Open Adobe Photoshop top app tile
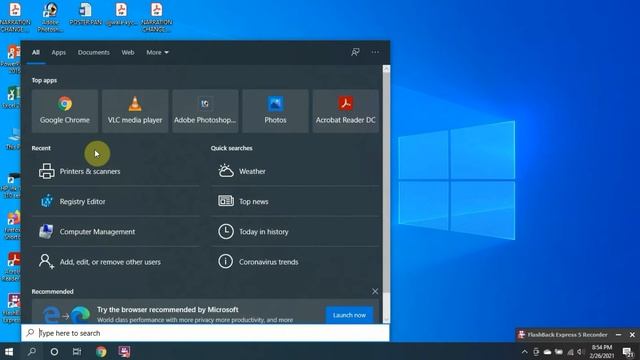 tap(205, 111)
